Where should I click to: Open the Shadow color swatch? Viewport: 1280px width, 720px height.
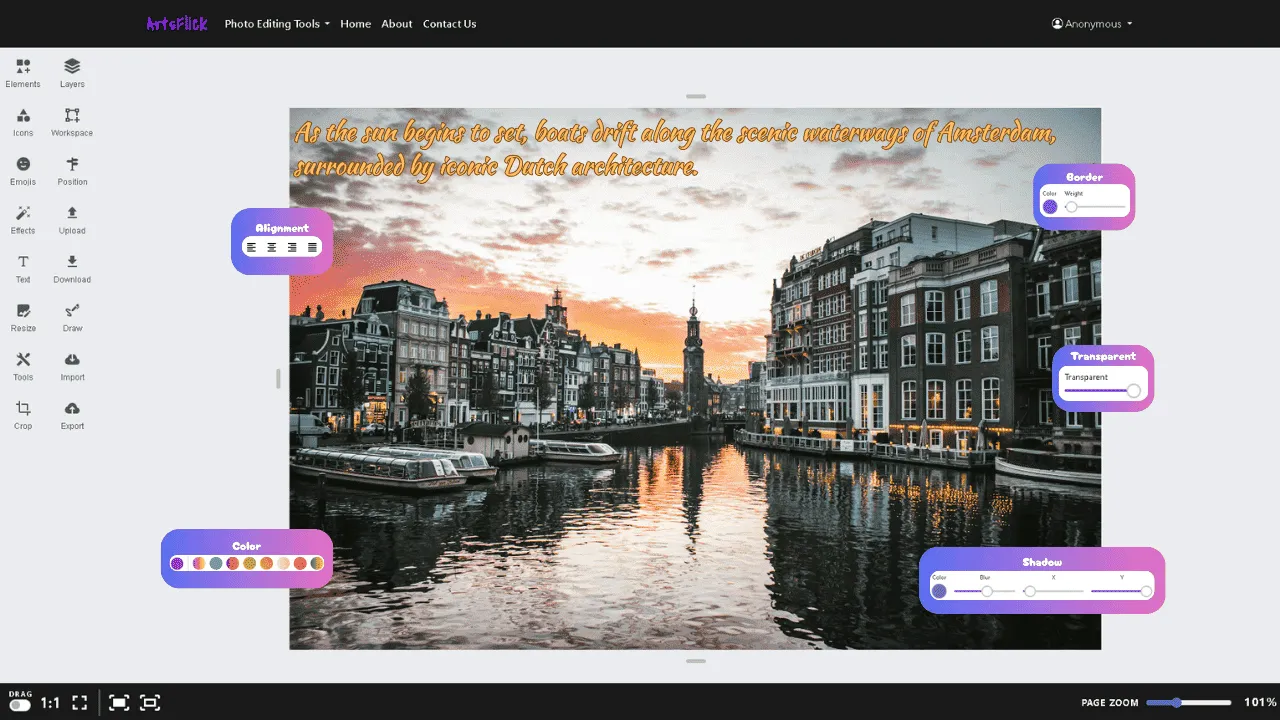point(939,591)
